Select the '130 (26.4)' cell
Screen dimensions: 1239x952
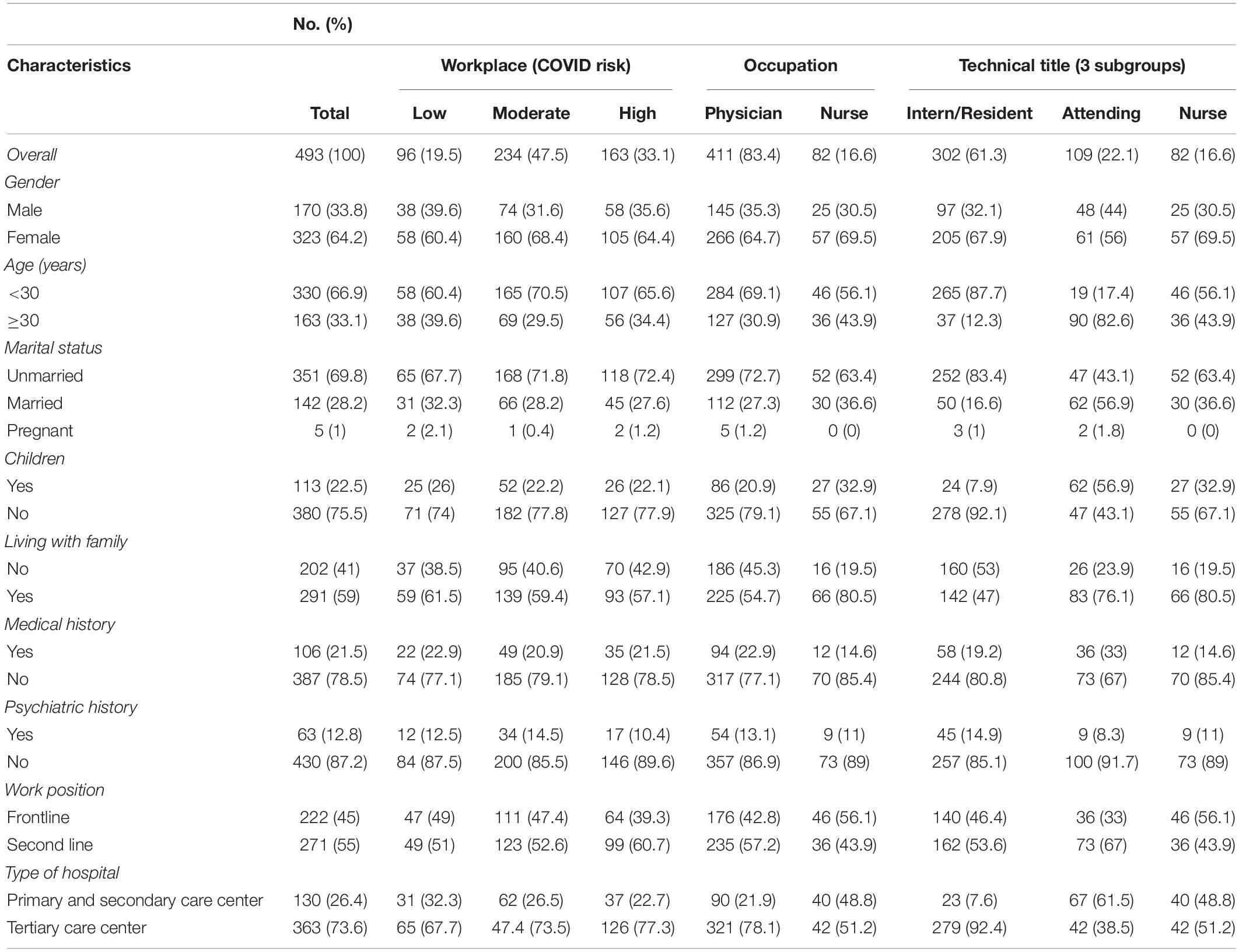click(x=330, y=900)
